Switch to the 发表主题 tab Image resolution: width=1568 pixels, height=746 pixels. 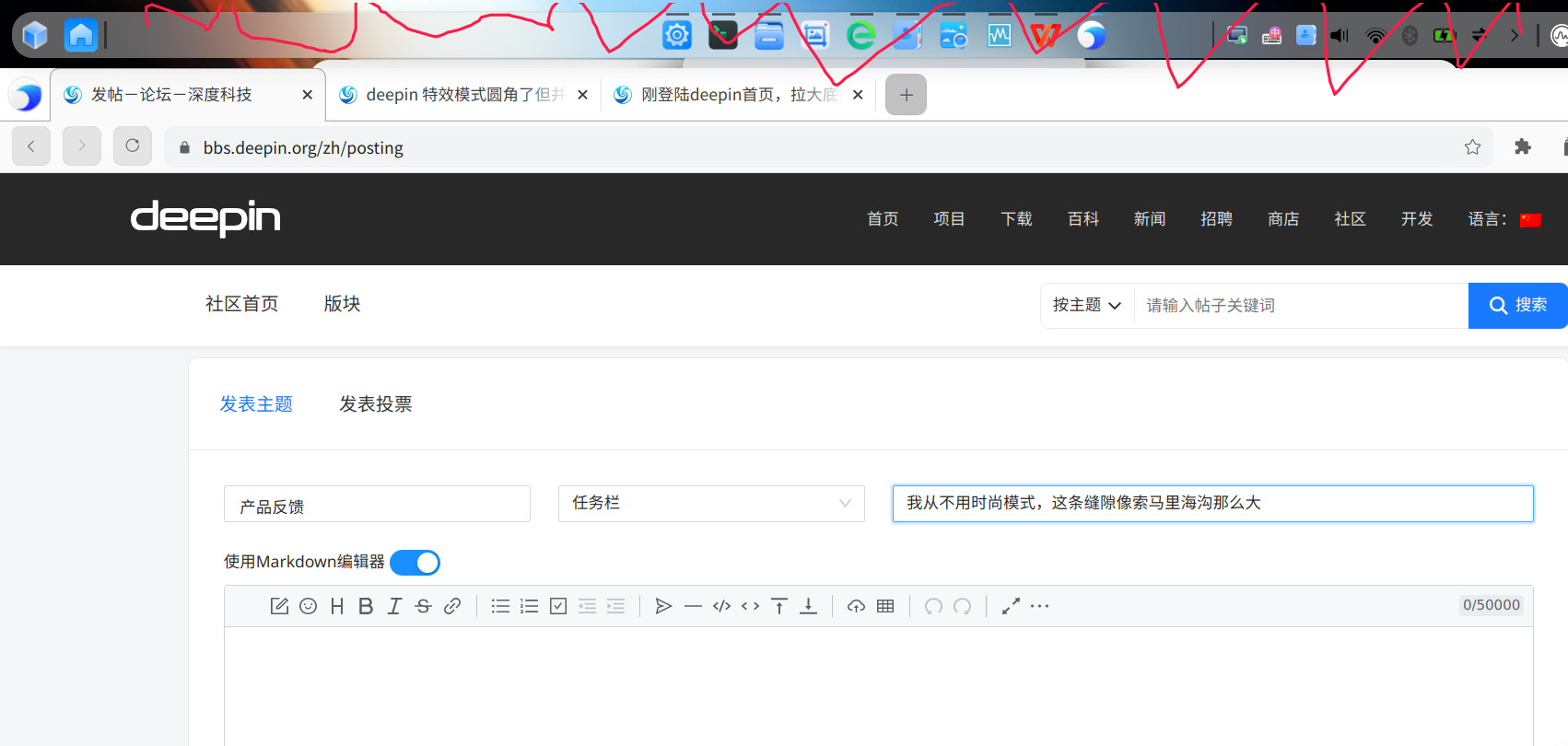pyautogui.click(x=256, y=404)
